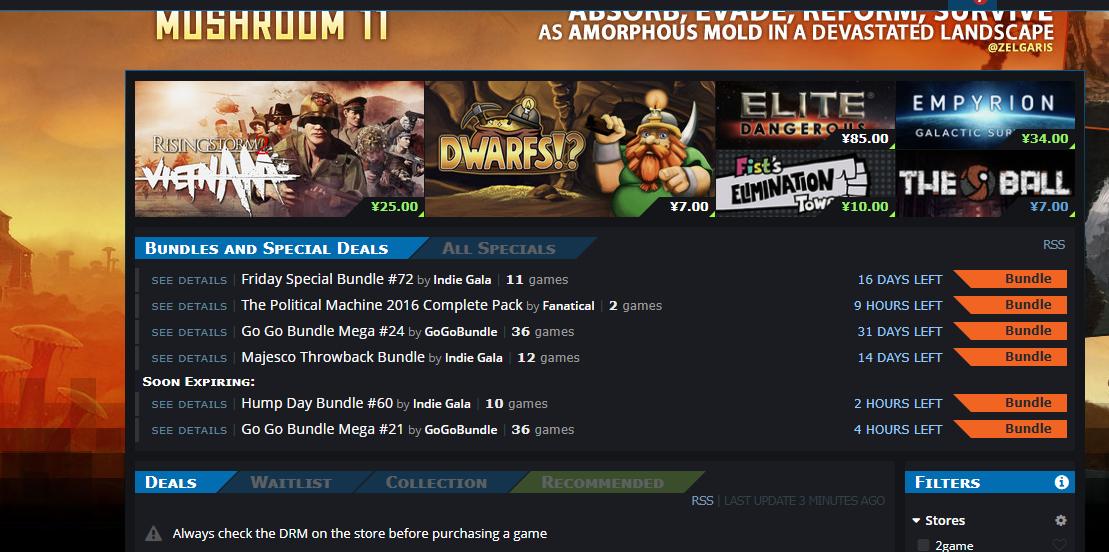Click the DRM warning triangle icon
Screen dimensions: 1109x552
click(x=153, y=534)
